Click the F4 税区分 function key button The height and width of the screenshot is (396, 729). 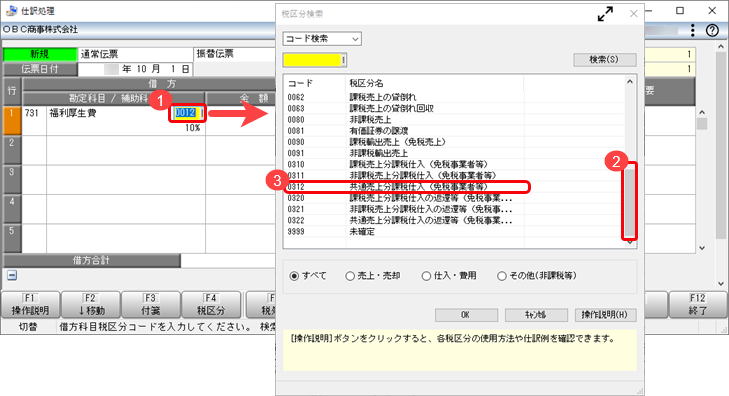[211, 304]
